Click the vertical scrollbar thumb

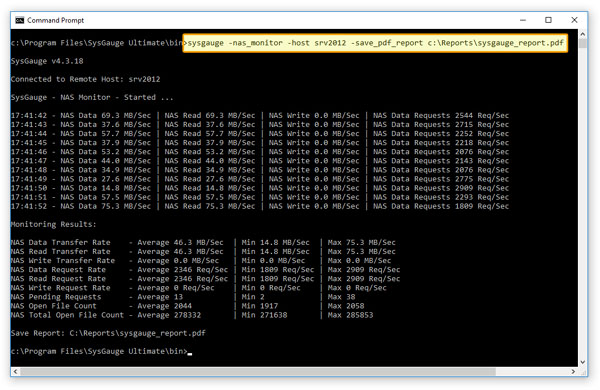pyautogui.click(x=582, y=43)
